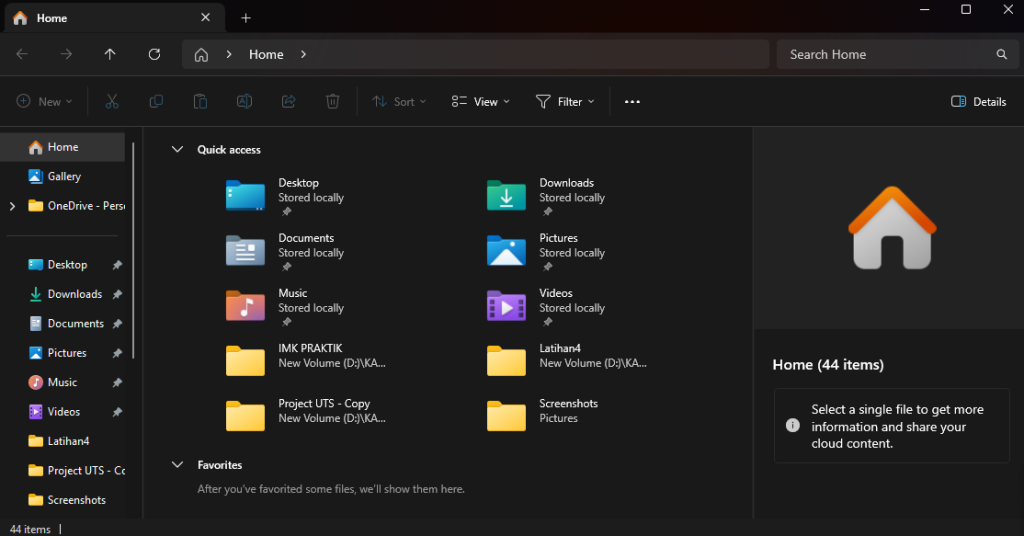
Task: Click the Paste clipboard icon
Action: point(200,102)
